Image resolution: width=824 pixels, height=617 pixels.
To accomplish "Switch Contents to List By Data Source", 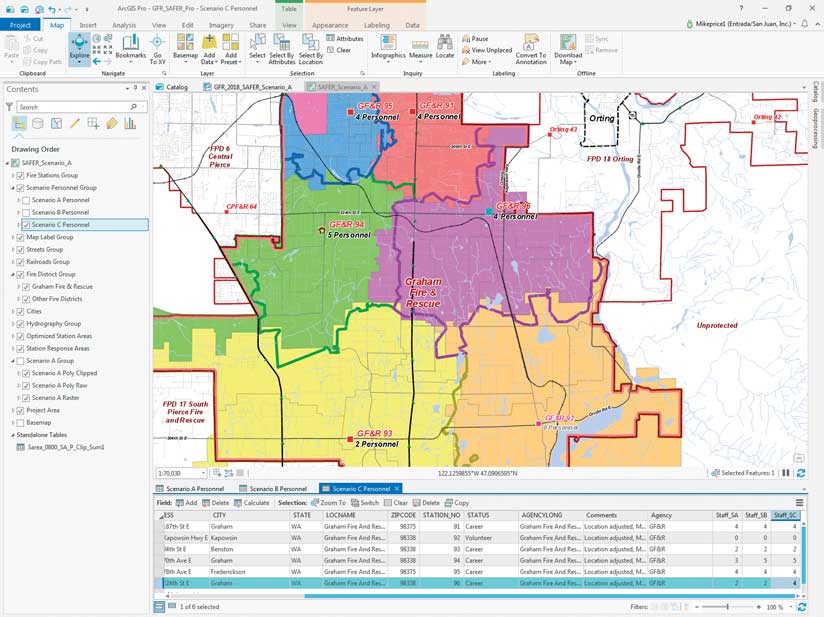I will 37,124.
